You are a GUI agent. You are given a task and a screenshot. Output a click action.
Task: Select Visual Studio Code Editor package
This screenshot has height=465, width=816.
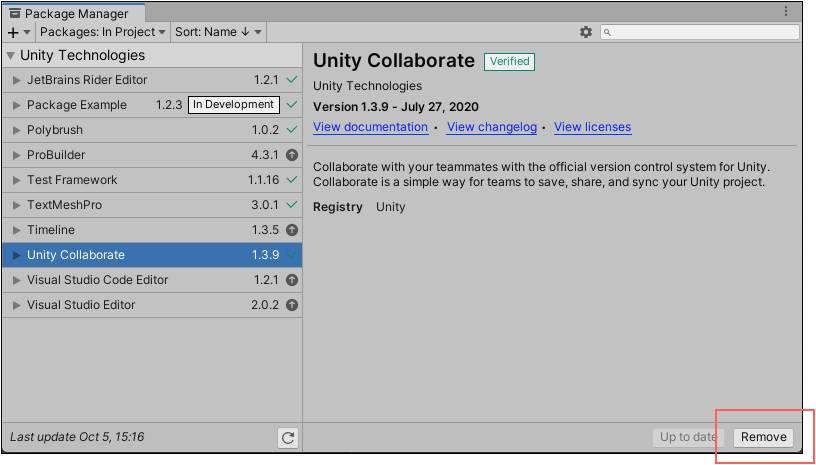[x=97, y=280]
